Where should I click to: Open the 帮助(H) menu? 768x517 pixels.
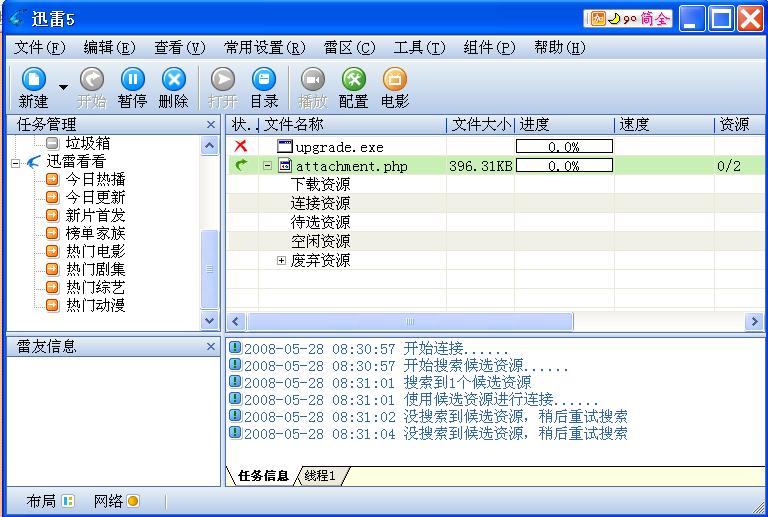[x=559, y=47]
